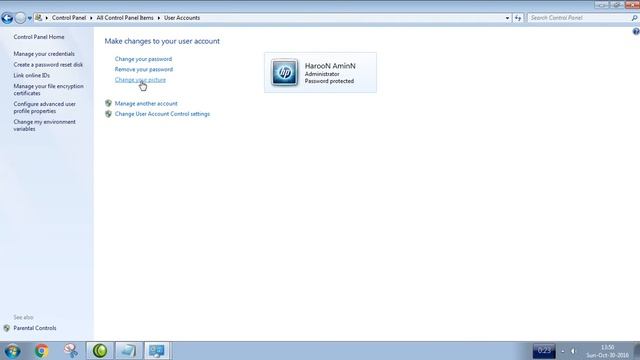Click the Control Panel icon in address bar
The width and height of the screenshot is (640, 360).
coord(38,18)
